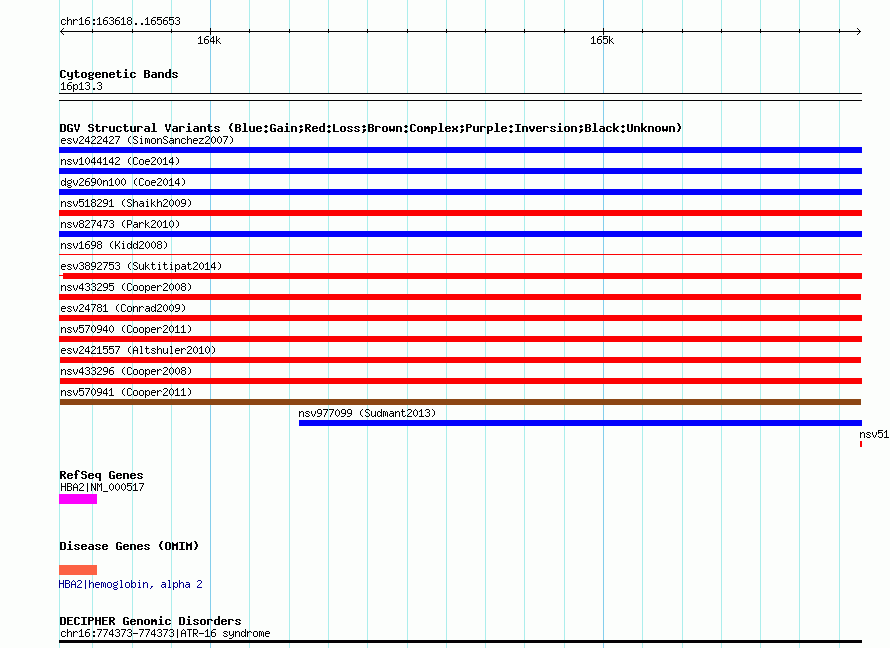Open variant nsv433296 (Cooper2008) label
Screen dimensions: 890x648
pos(126,371)
